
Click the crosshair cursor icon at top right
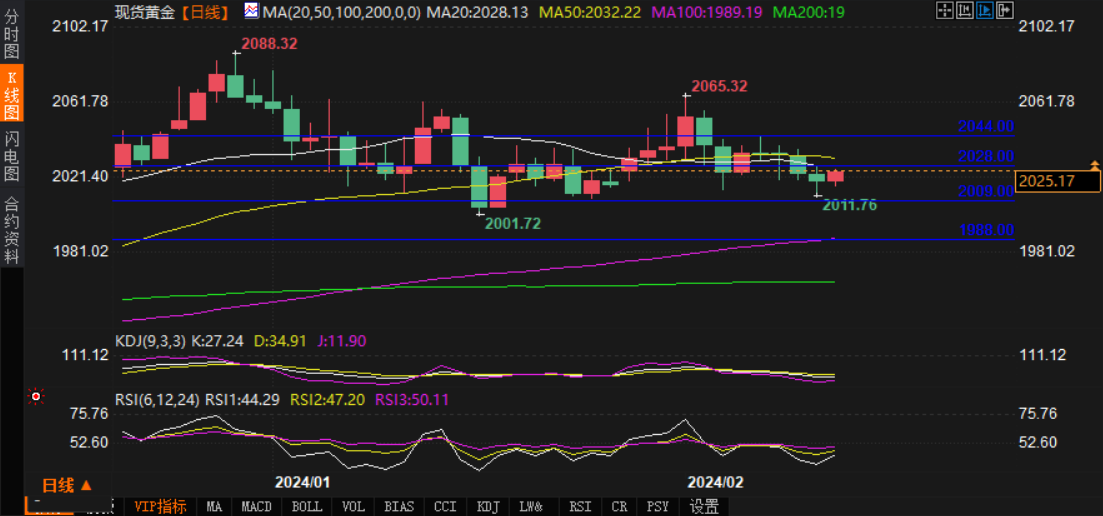coord(944,11)
